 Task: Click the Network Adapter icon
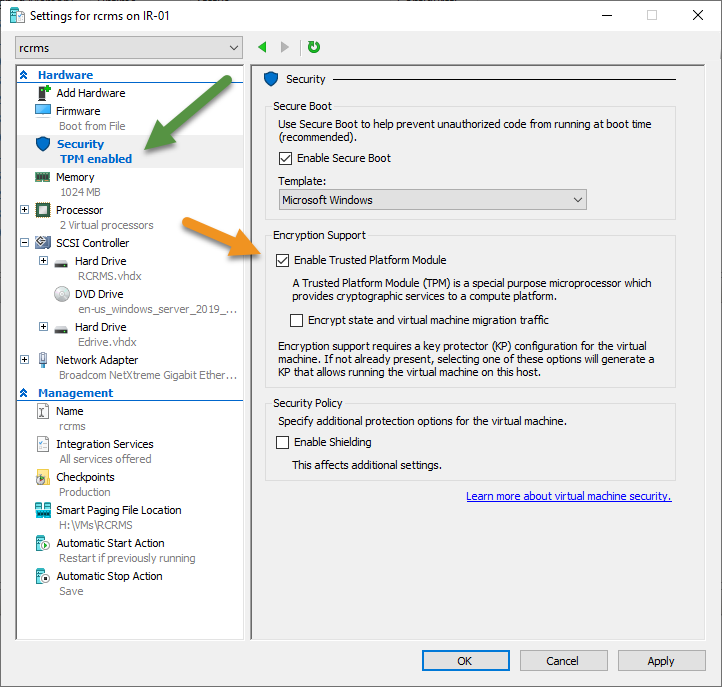pyautogui.click(x=43, y=360)
